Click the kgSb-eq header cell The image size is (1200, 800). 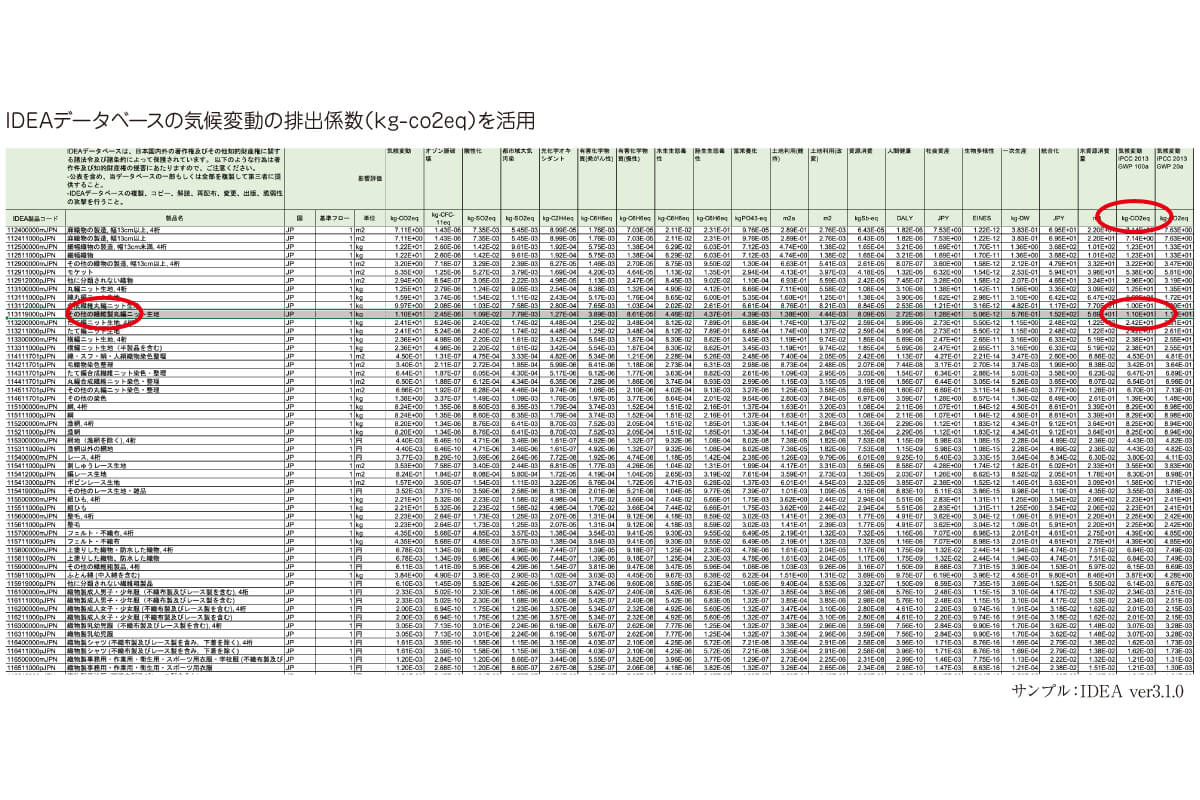click(865, 217)
